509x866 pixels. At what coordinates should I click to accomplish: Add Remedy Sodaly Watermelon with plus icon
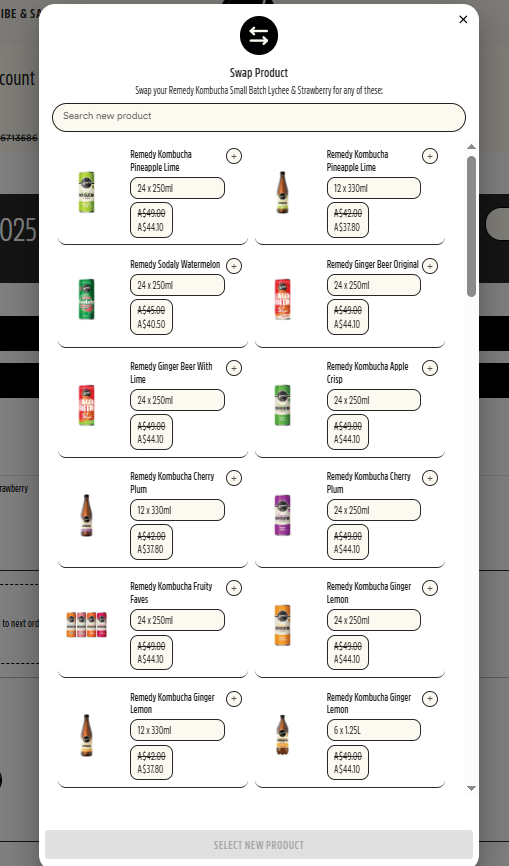[x=234, y=266]
